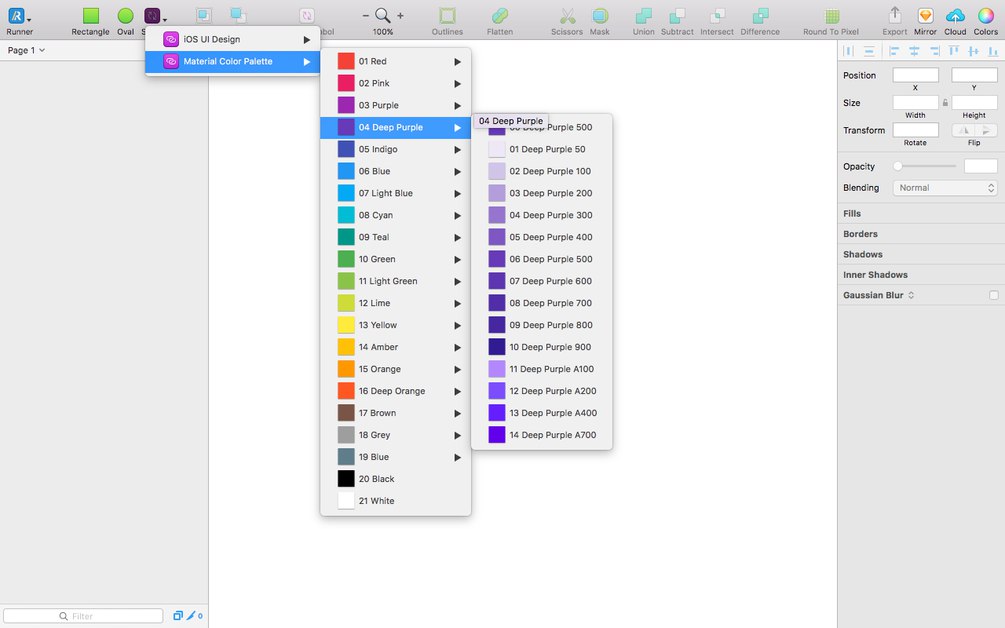1005x628 pixels.
Task: Select 12 Deep Purple A200
Action: (542, 391)
